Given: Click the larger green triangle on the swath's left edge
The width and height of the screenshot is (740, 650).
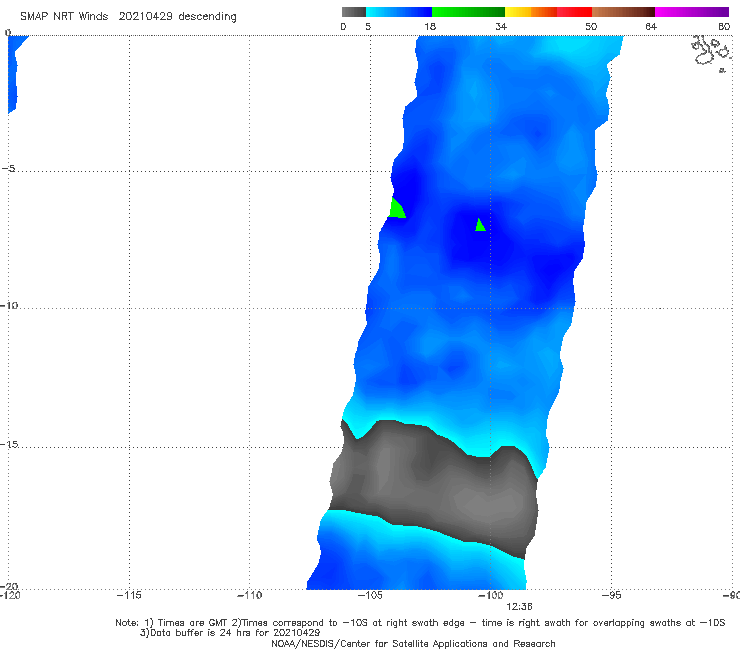Looking at the screenshot, I should tap(396, 209).
